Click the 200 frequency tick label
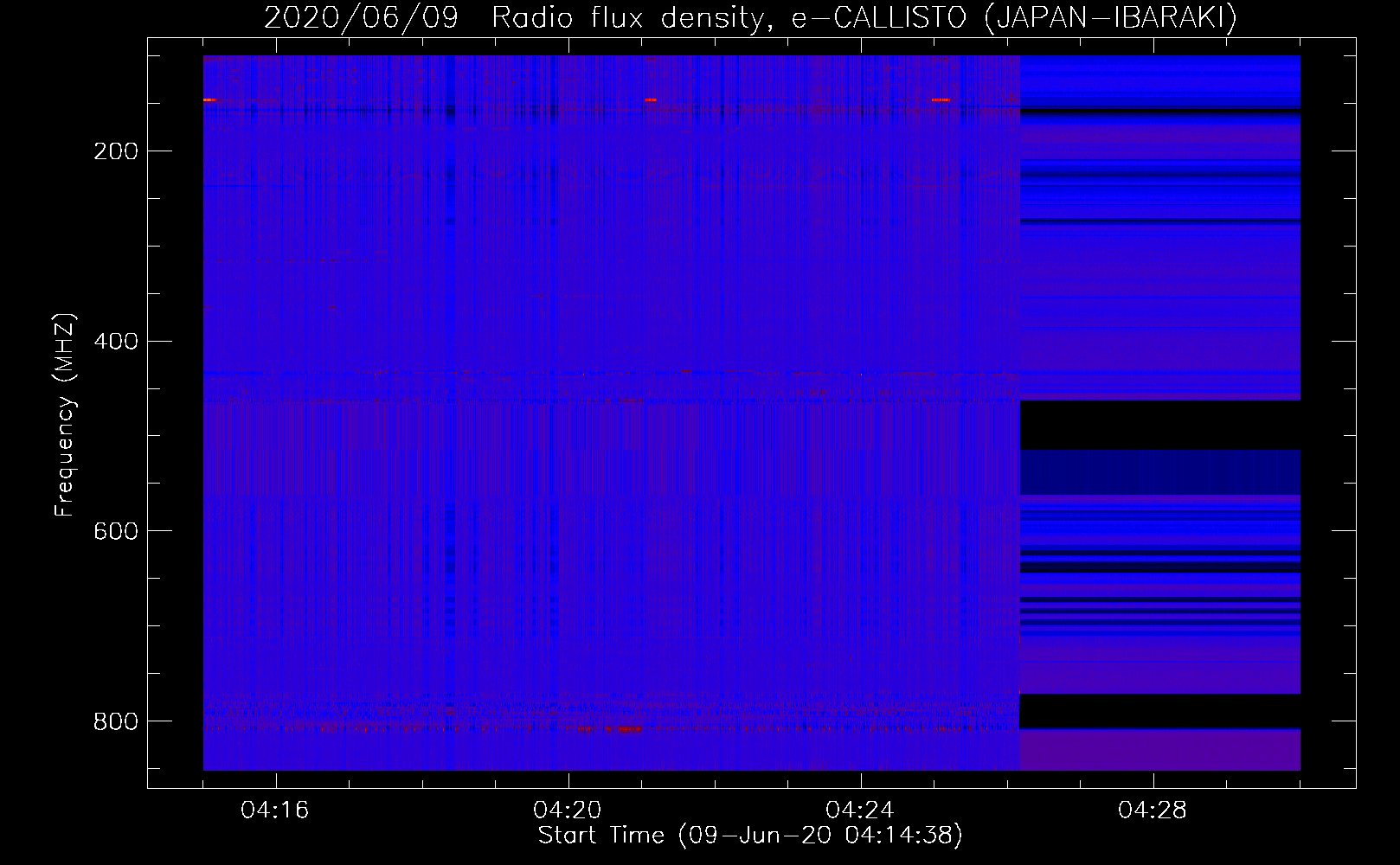This screenshot has height=865, width=1400. [116, 151]
